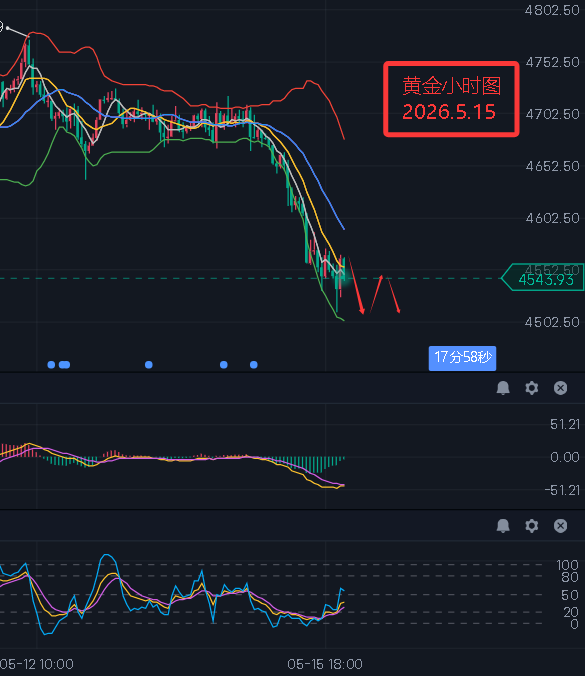585x676 pixels.
Task: Select the leftmost blue event dot
Action: pyautogui.click(x=51, y=365)
